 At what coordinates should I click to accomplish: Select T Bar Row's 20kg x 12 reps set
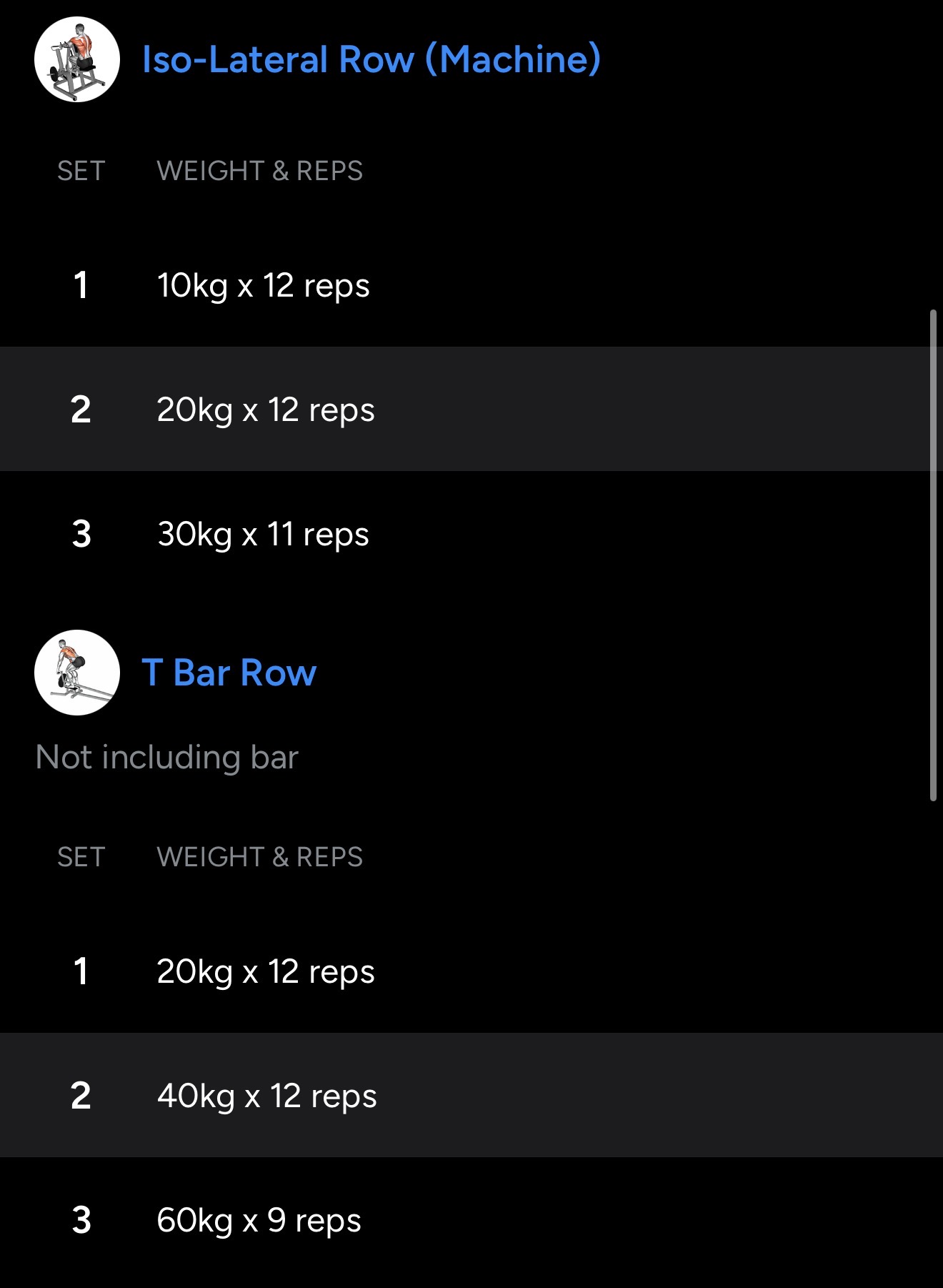pyautogui.click(x=266, y=971)
